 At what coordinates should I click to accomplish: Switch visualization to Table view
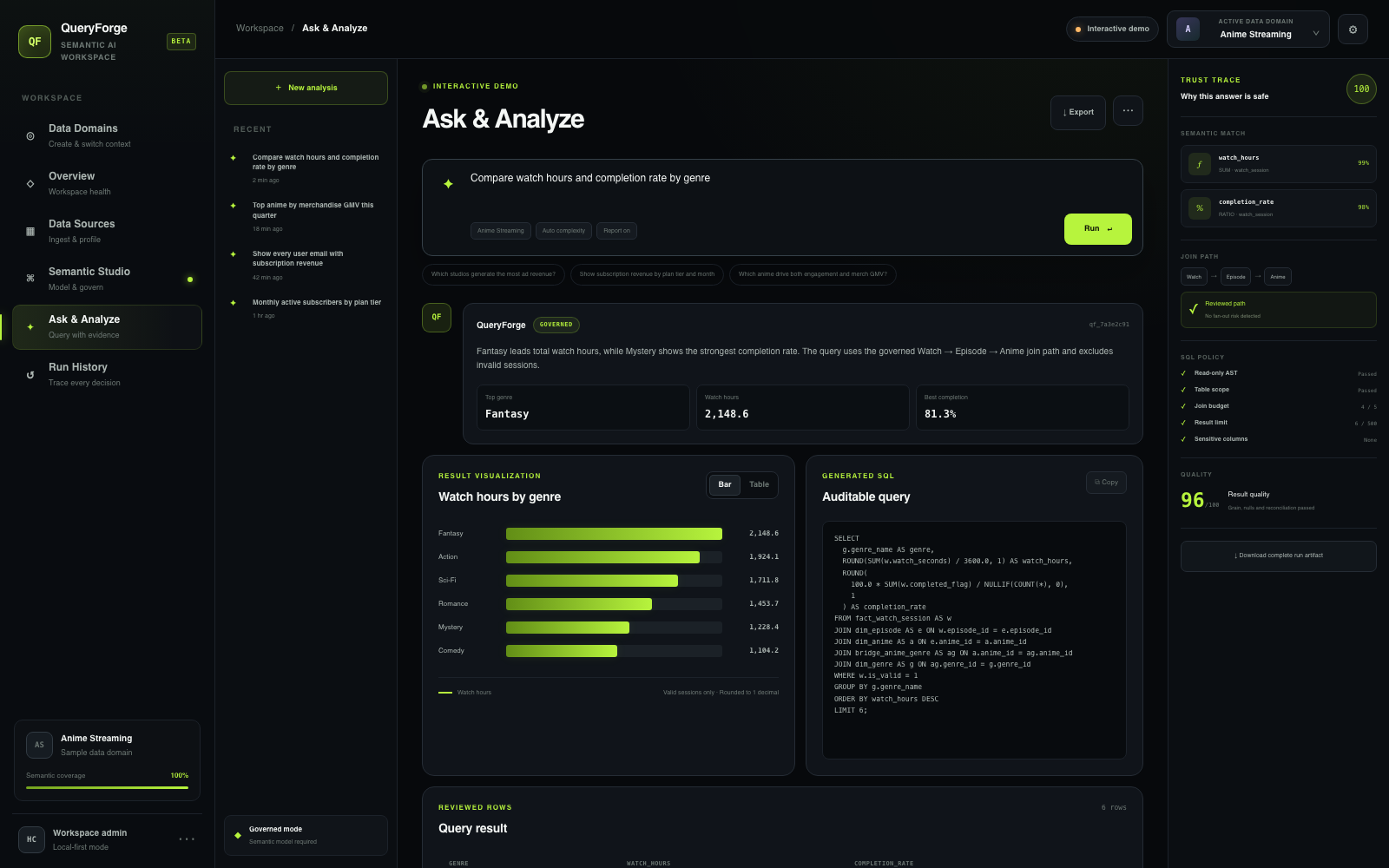[x=759, y=484]
